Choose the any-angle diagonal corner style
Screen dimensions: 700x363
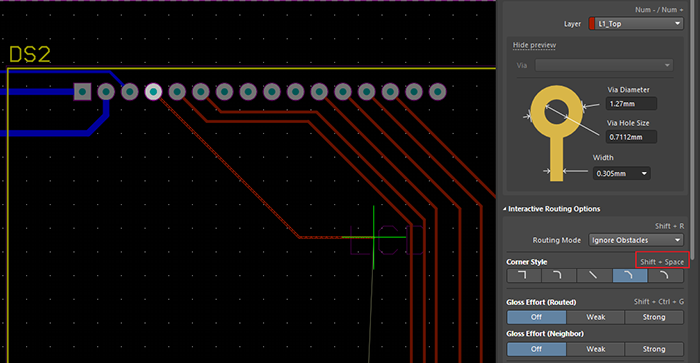pyautogui.click(x=594, y=275)
